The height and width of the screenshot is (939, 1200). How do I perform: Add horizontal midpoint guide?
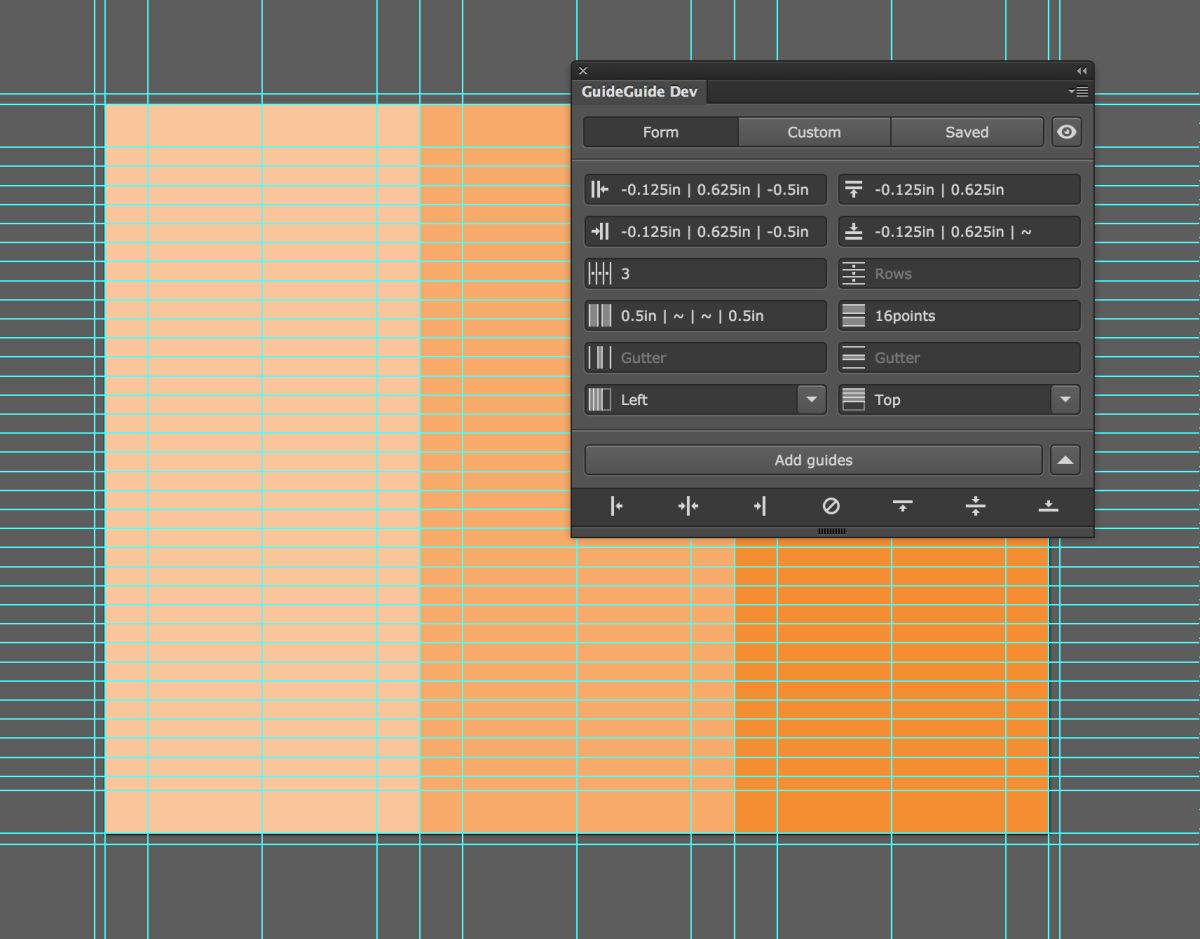tap(976, 506)
